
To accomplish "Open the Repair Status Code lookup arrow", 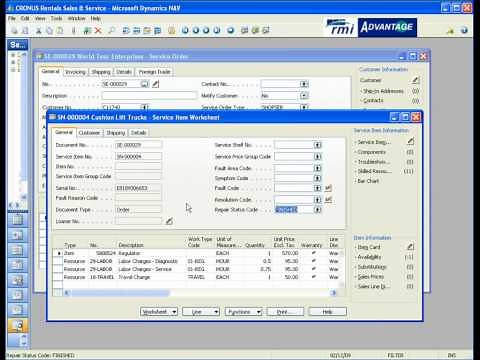I will pos(318,210).
